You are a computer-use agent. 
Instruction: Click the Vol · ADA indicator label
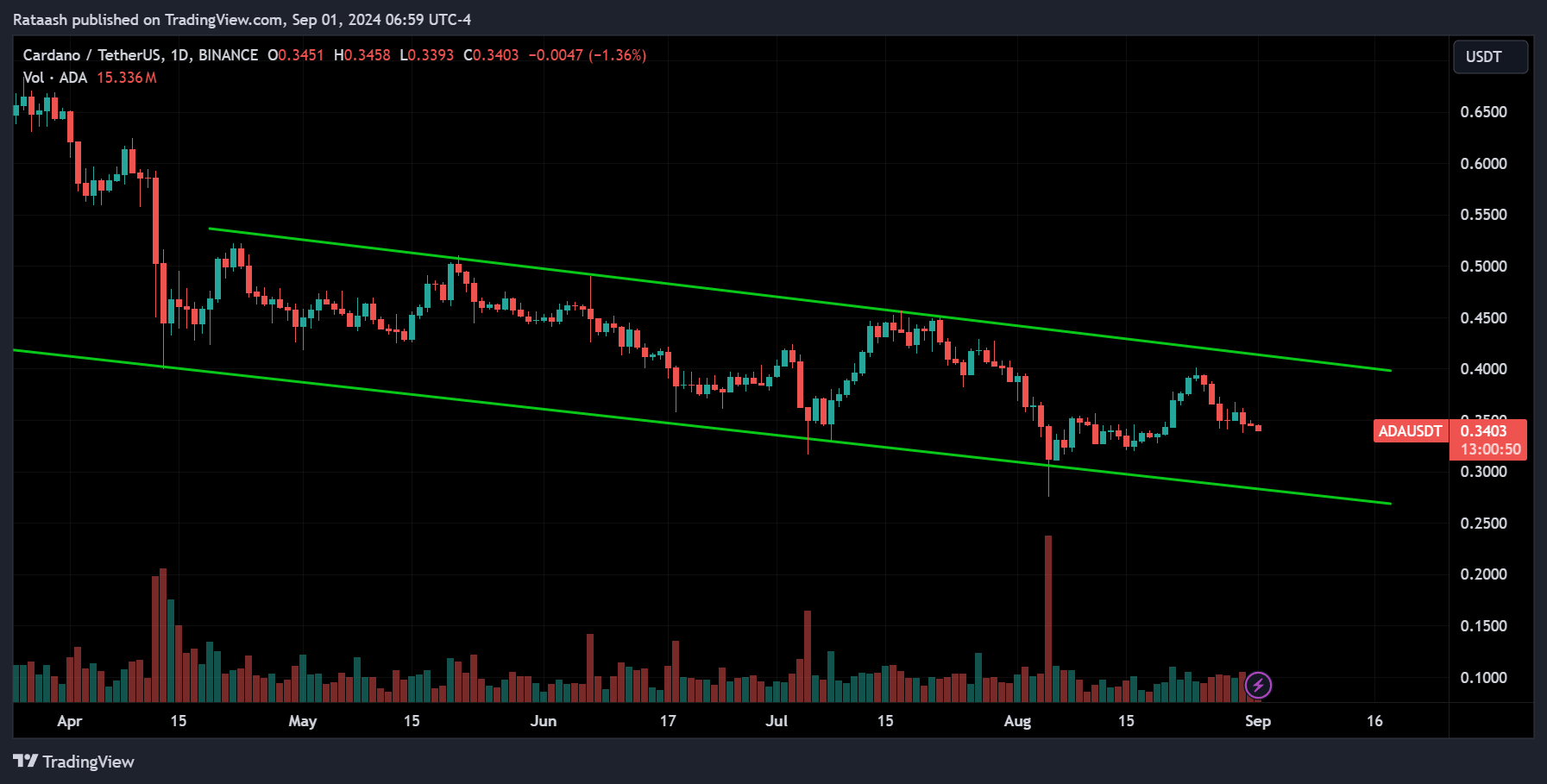coord(55,78)
